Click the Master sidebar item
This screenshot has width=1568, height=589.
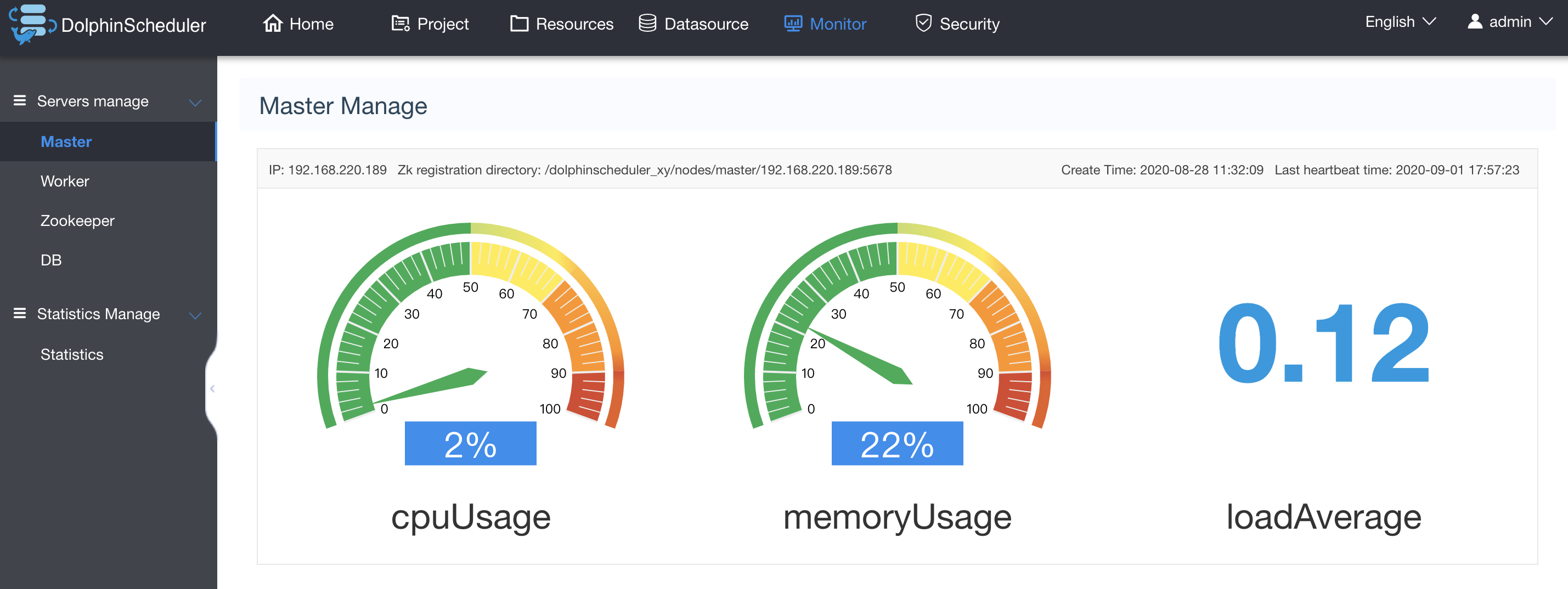tap(66, 142)
